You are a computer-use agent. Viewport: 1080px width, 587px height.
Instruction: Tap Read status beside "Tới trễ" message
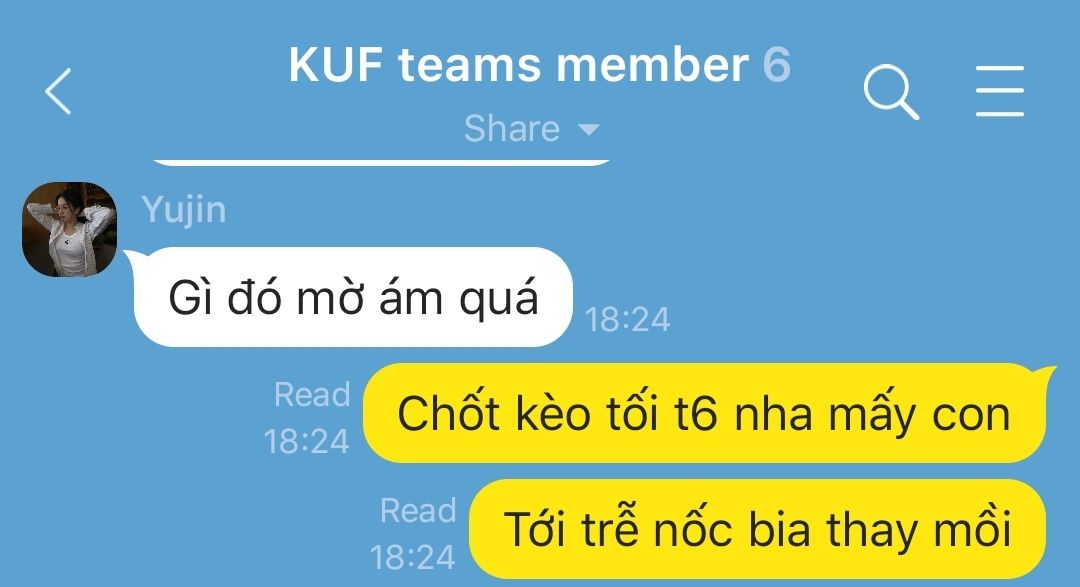click(x=418, y=511)
